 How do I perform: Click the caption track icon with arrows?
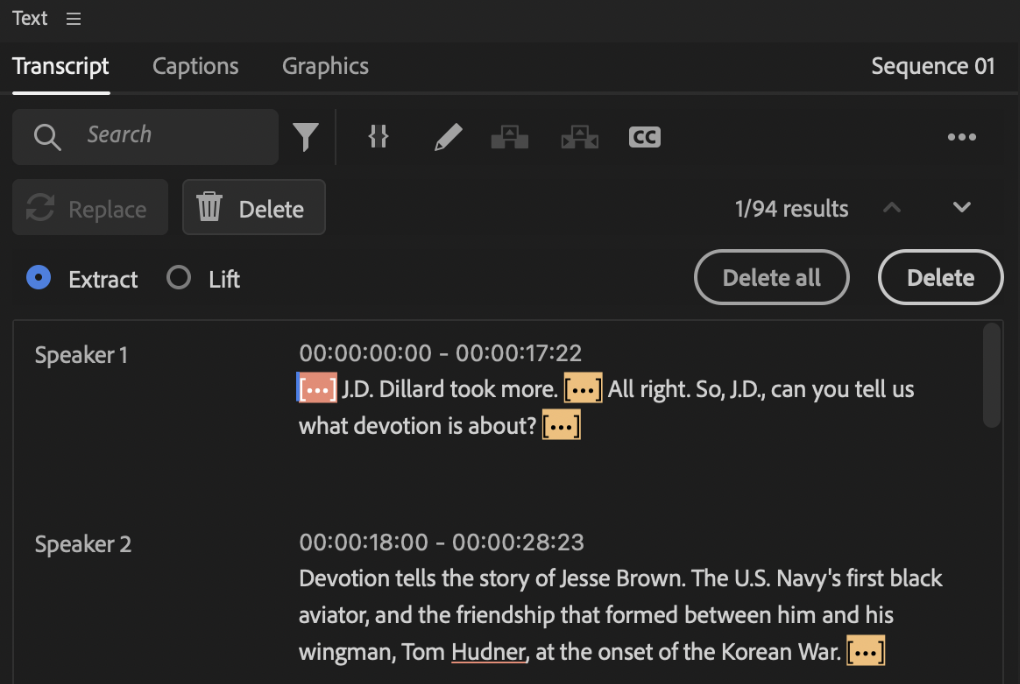tap(579, 136)
